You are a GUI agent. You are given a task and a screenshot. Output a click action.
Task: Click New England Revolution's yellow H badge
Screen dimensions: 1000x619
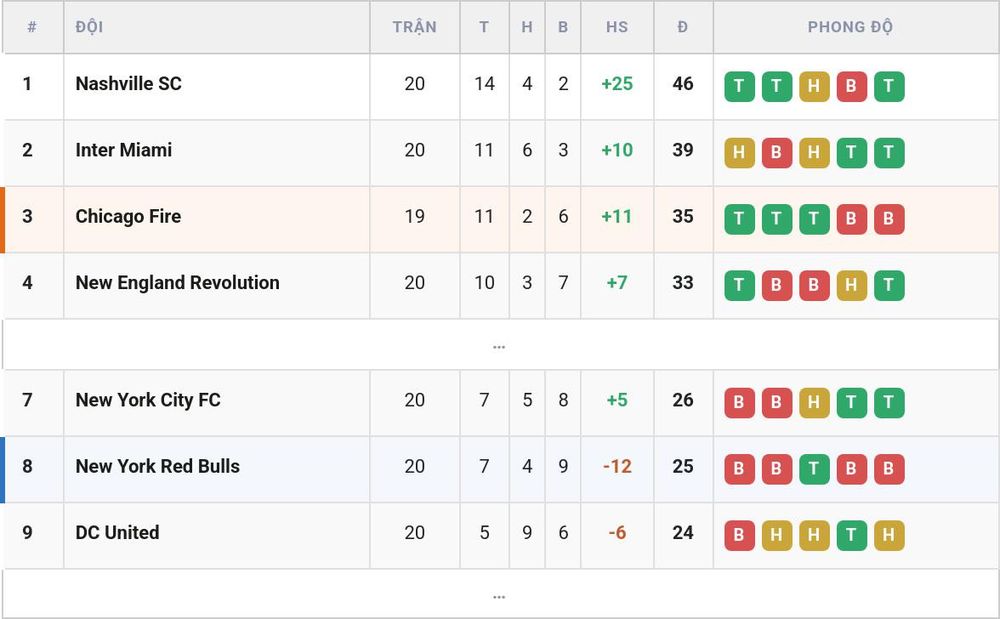tap(851, 285)
